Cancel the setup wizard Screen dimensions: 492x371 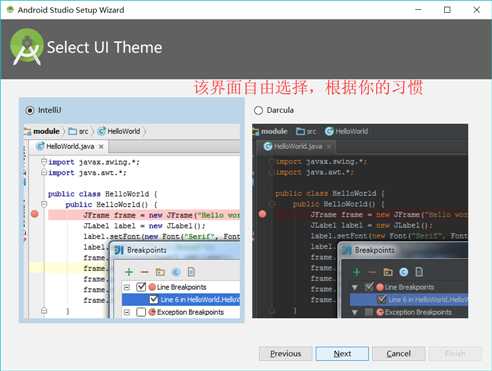click(x=399, y=354)
